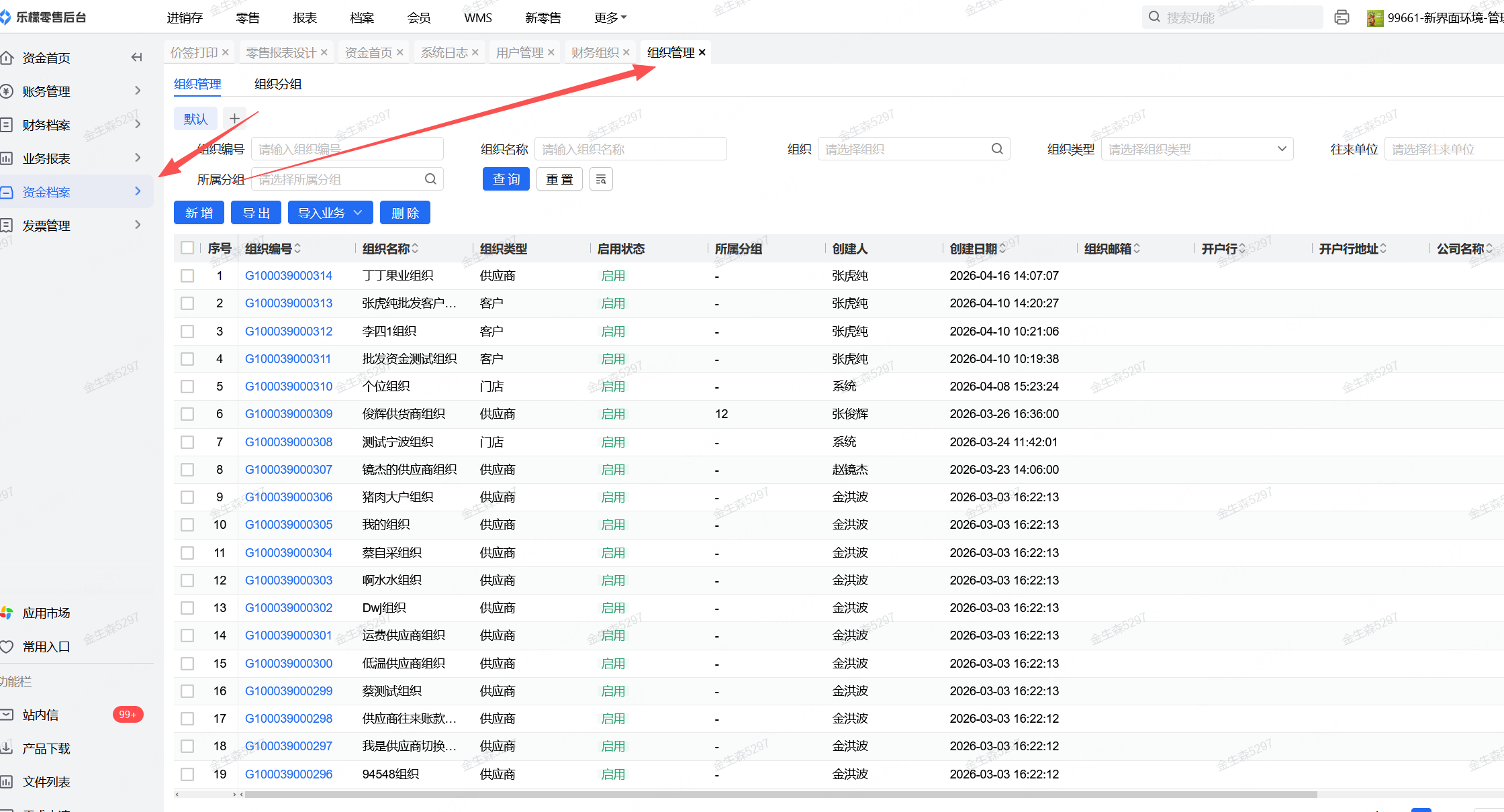1504x812 pixels.
Task: Click magnifier icon in 组织 selection field
Action: click(997, 149)
